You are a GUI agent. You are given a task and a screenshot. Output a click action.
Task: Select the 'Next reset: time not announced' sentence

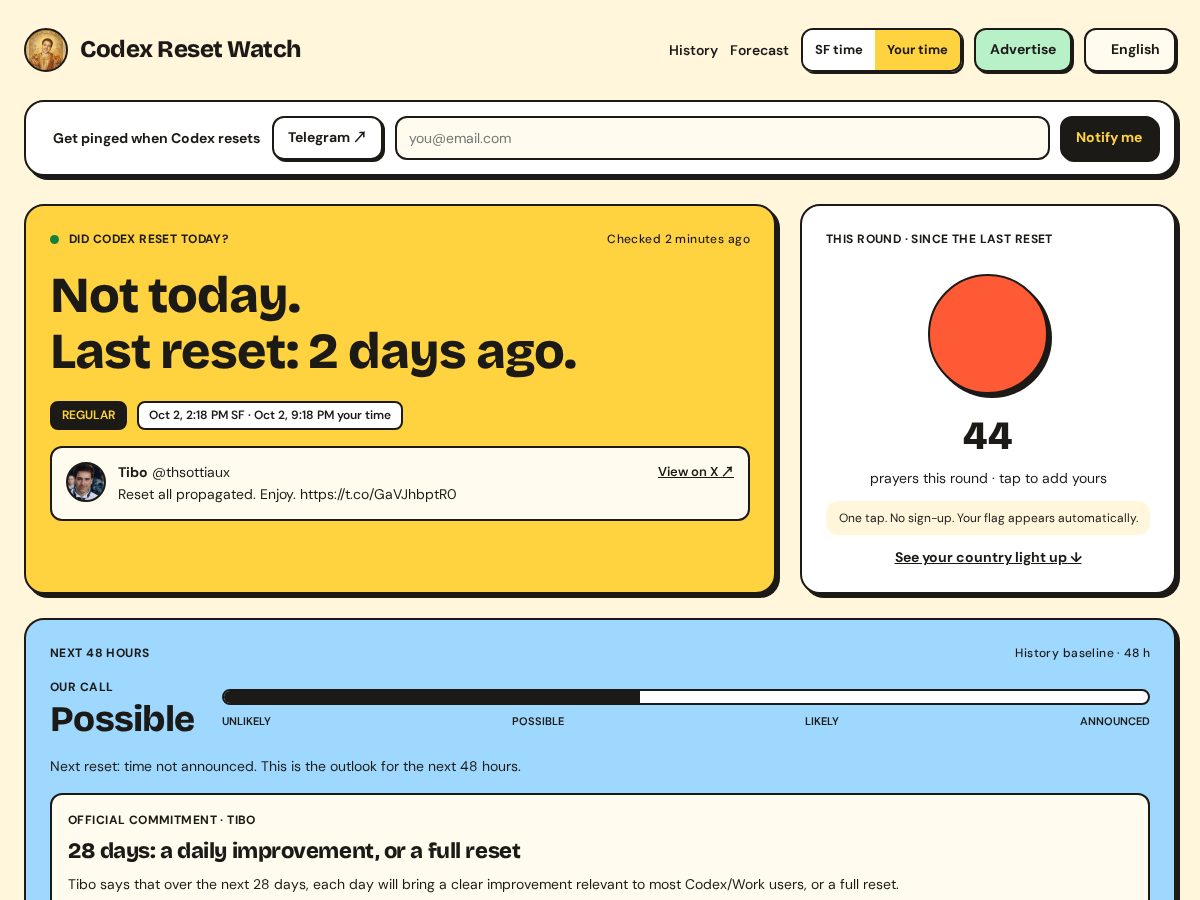[x=285, y=766]
